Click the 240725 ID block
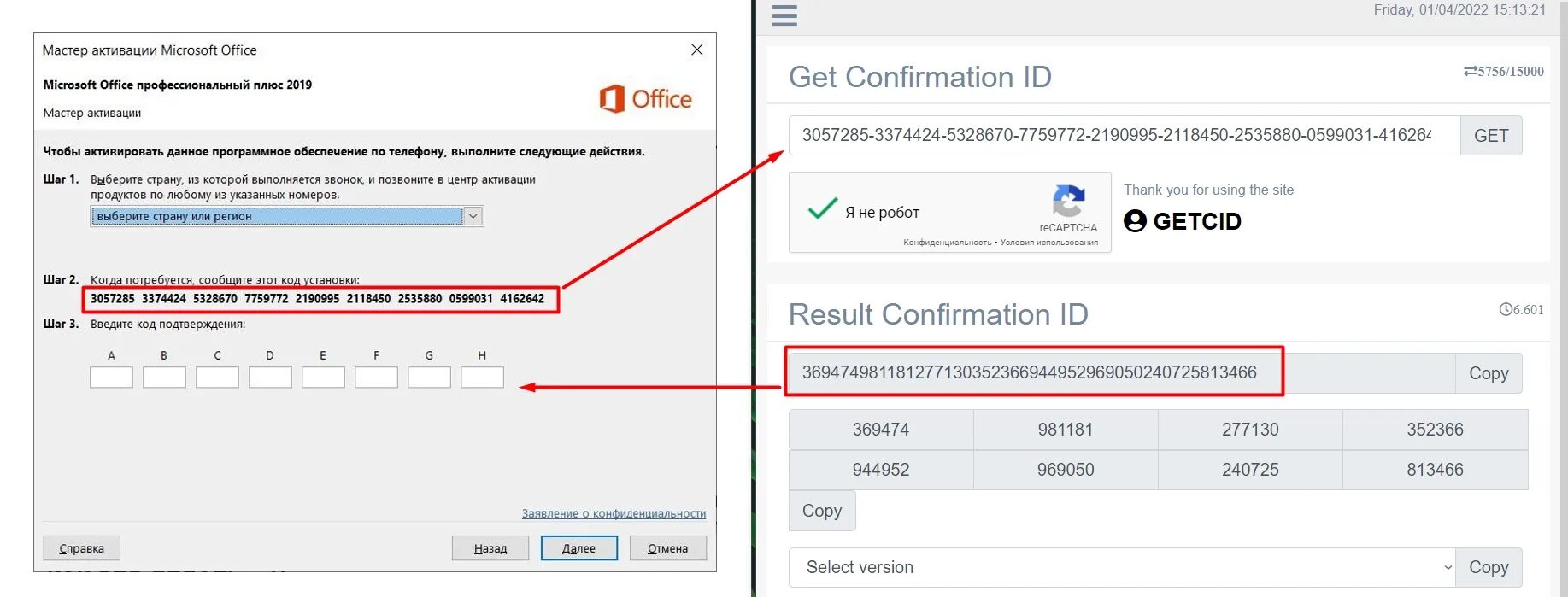 click(1250, 470)
